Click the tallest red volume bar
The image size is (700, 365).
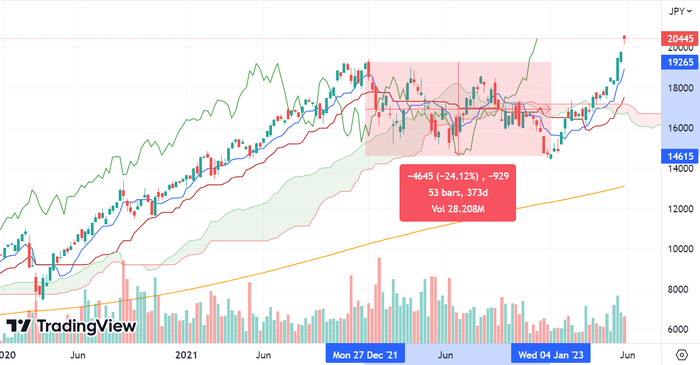(x=379, y=300)
